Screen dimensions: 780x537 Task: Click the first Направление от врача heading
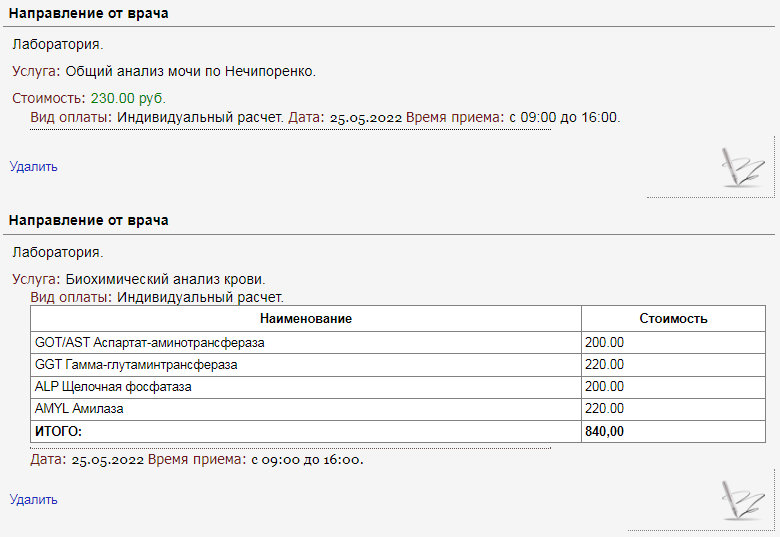coord(88,14)
